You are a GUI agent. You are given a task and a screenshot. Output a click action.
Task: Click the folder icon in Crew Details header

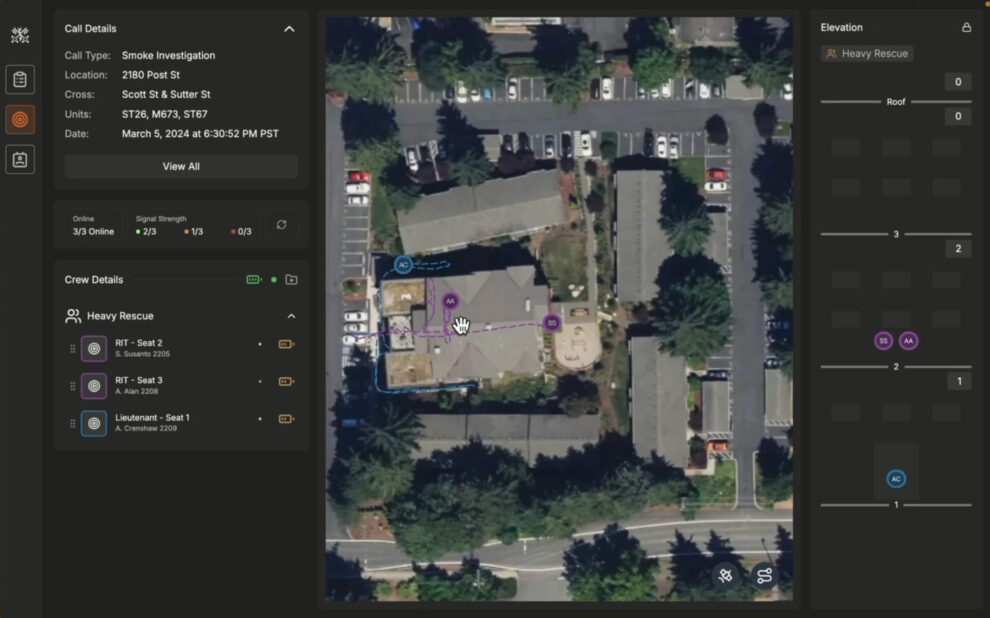[x=291, y=280]
